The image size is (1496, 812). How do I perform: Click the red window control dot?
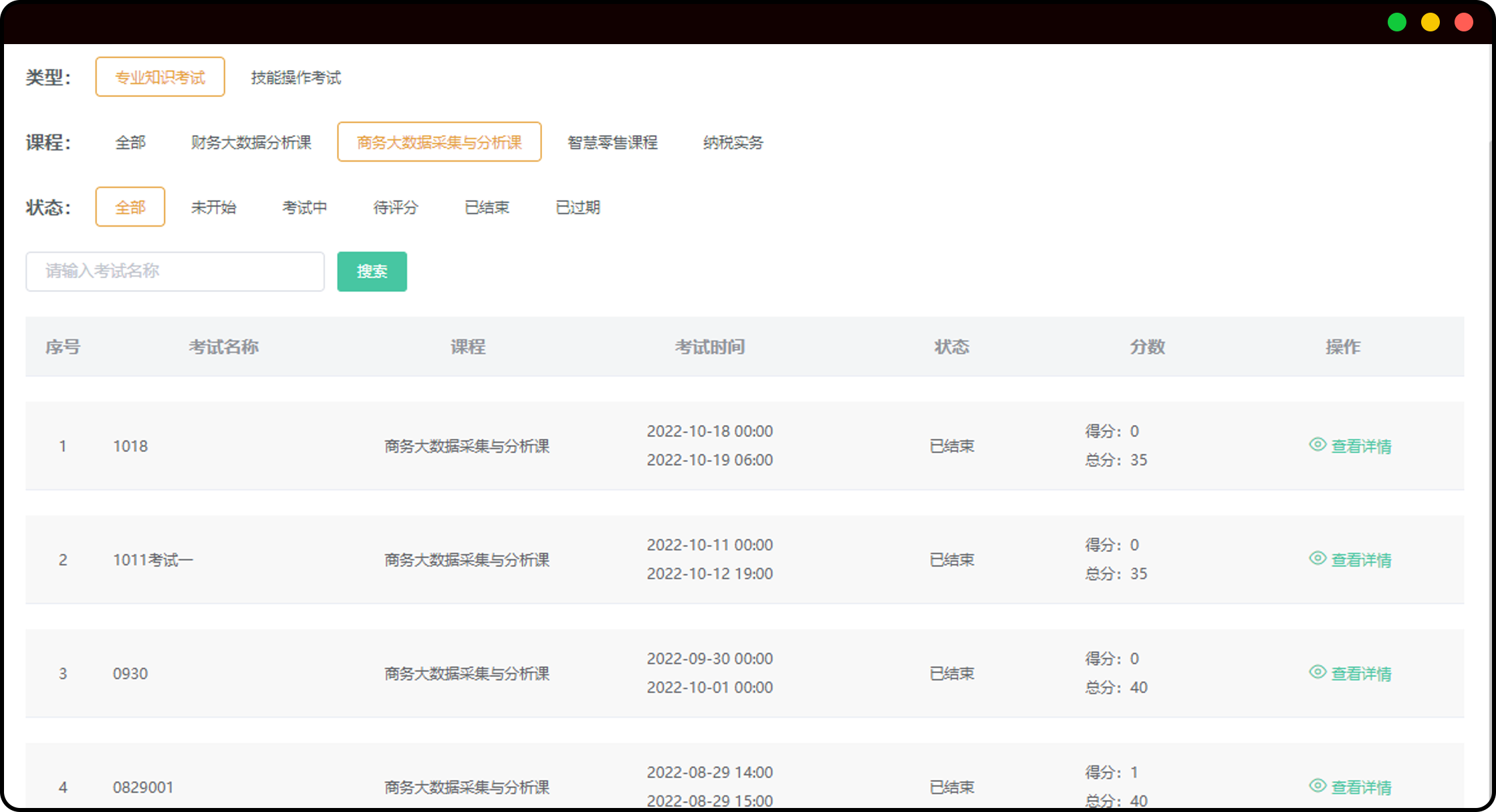click(x=1464, y=22)
